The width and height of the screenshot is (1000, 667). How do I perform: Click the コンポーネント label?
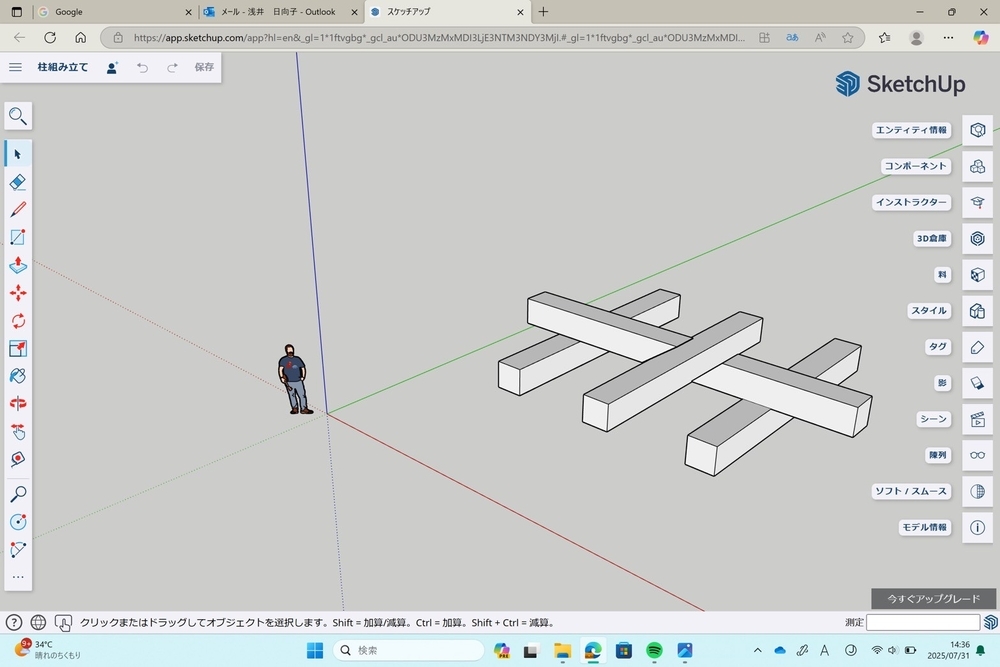(915, 166)
